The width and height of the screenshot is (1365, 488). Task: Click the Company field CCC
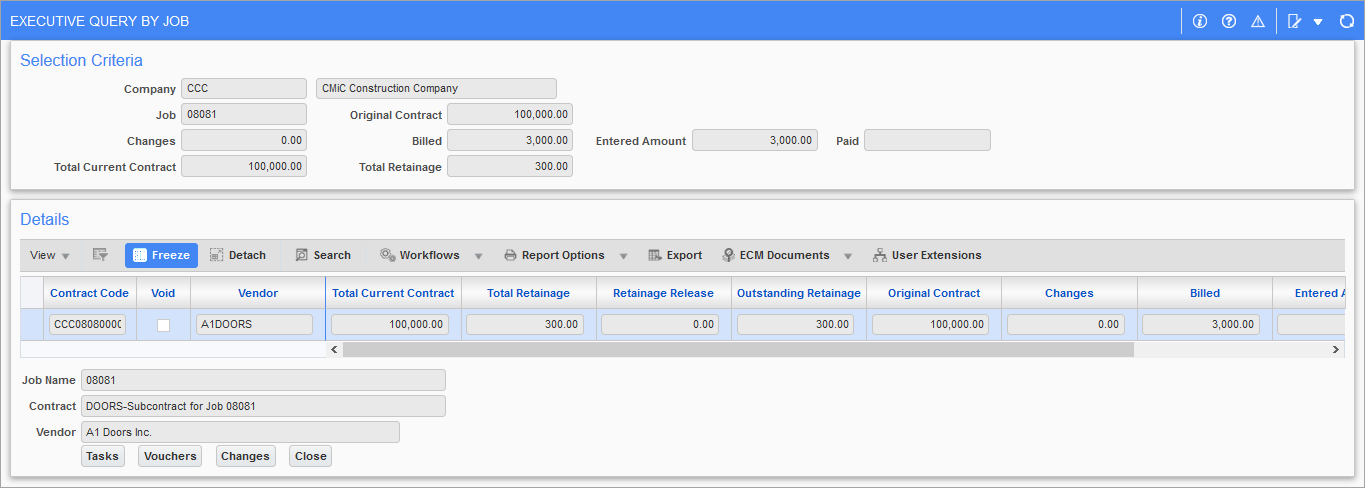pos(244,89)
